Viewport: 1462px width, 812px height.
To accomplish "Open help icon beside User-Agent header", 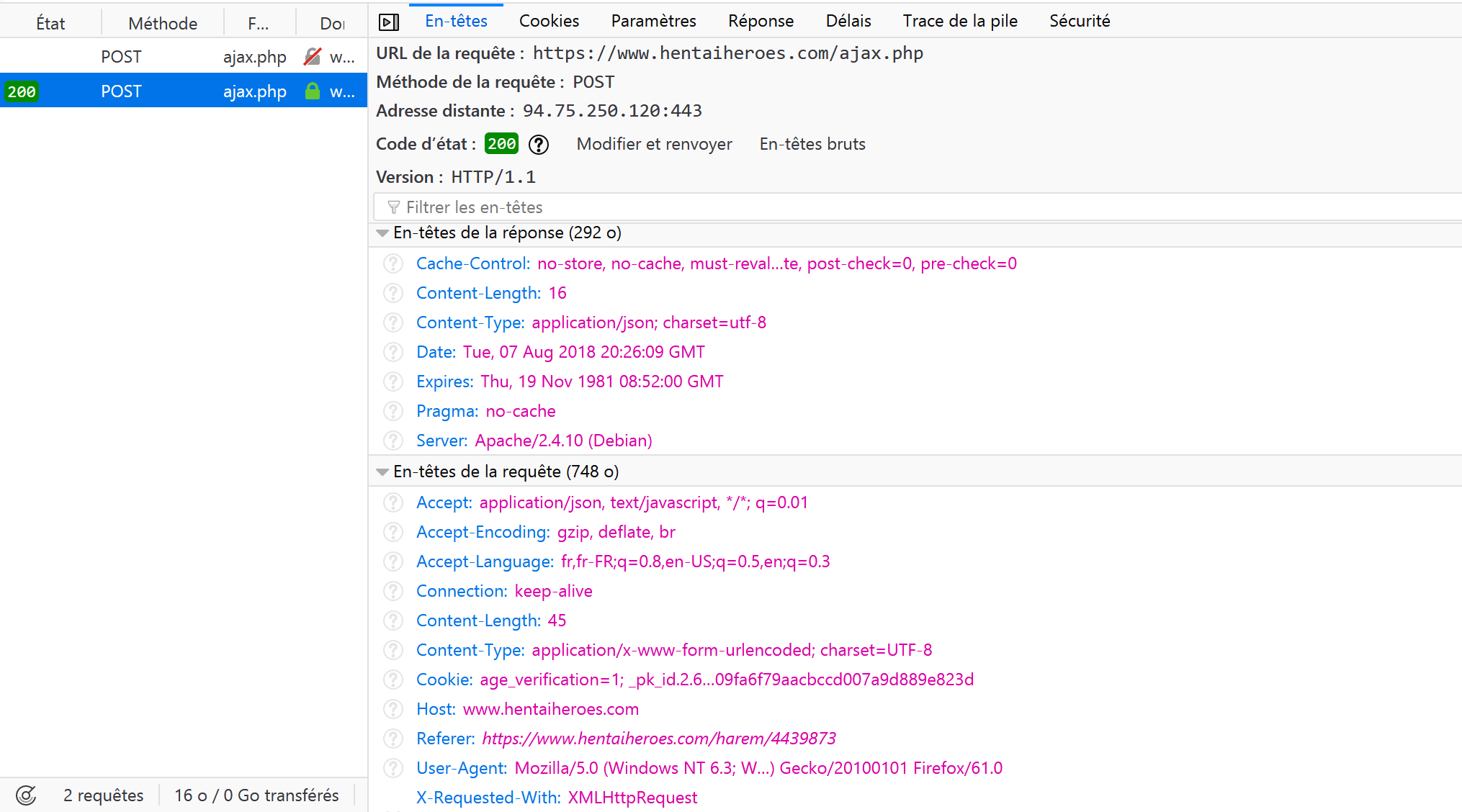I will coord(393,768).
